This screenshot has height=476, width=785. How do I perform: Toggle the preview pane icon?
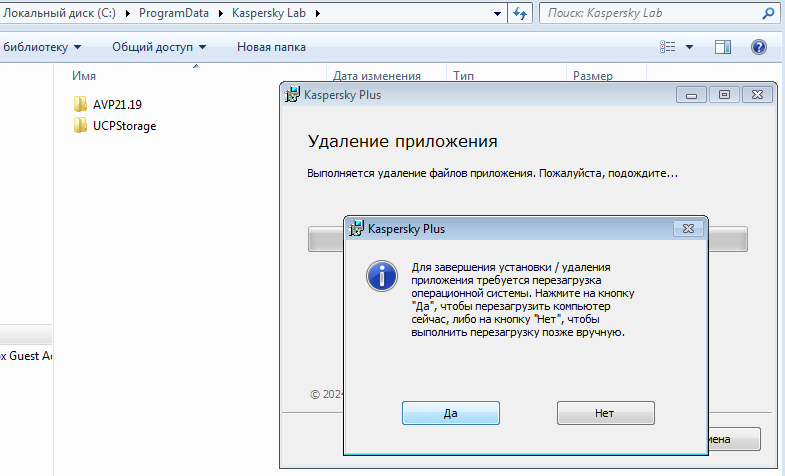(x=722, y=47)
